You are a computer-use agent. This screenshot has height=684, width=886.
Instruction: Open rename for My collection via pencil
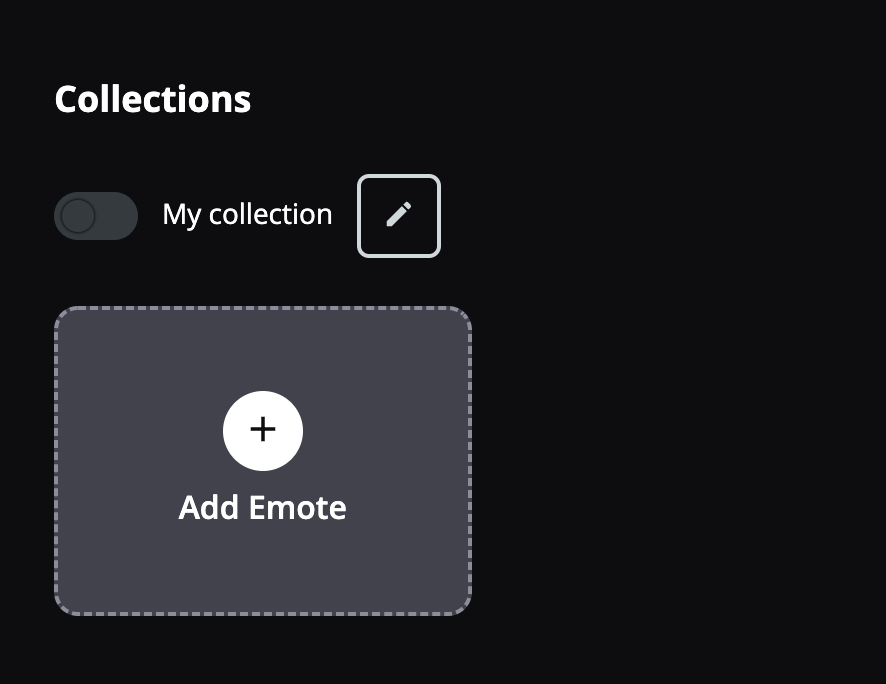399,216
